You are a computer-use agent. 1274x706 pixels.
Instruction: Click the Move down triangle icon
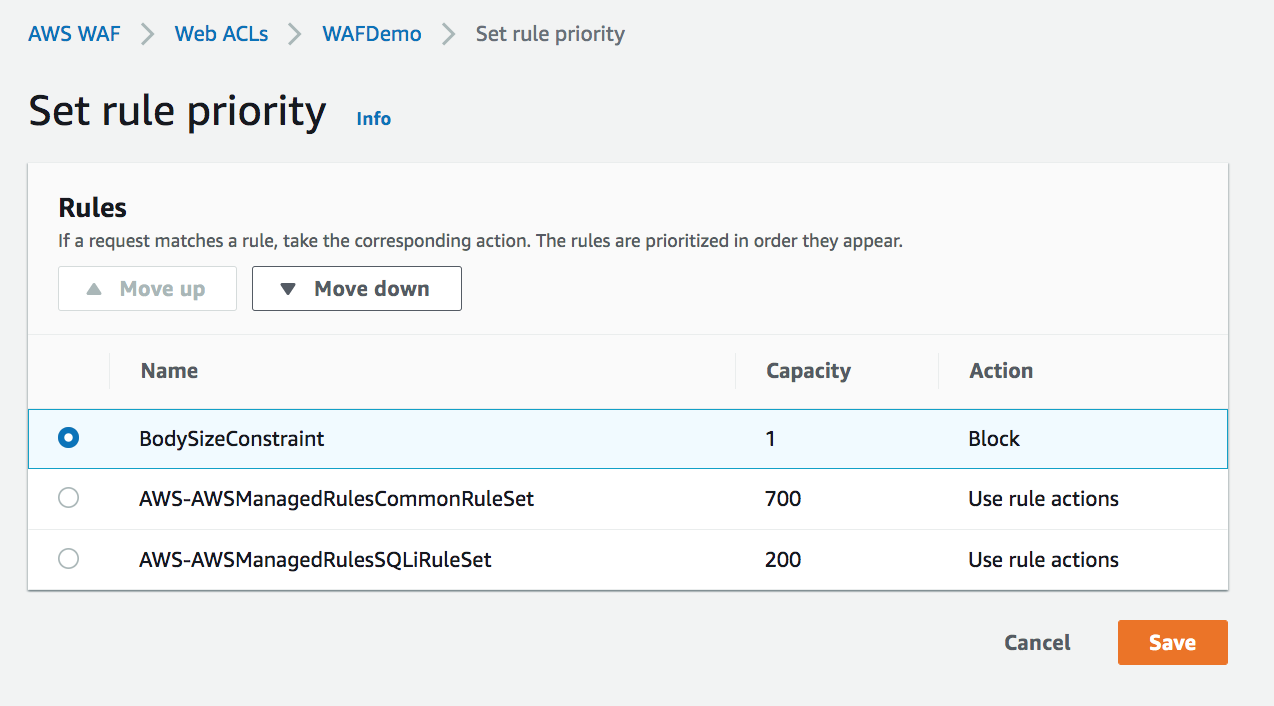coord(288,289)
